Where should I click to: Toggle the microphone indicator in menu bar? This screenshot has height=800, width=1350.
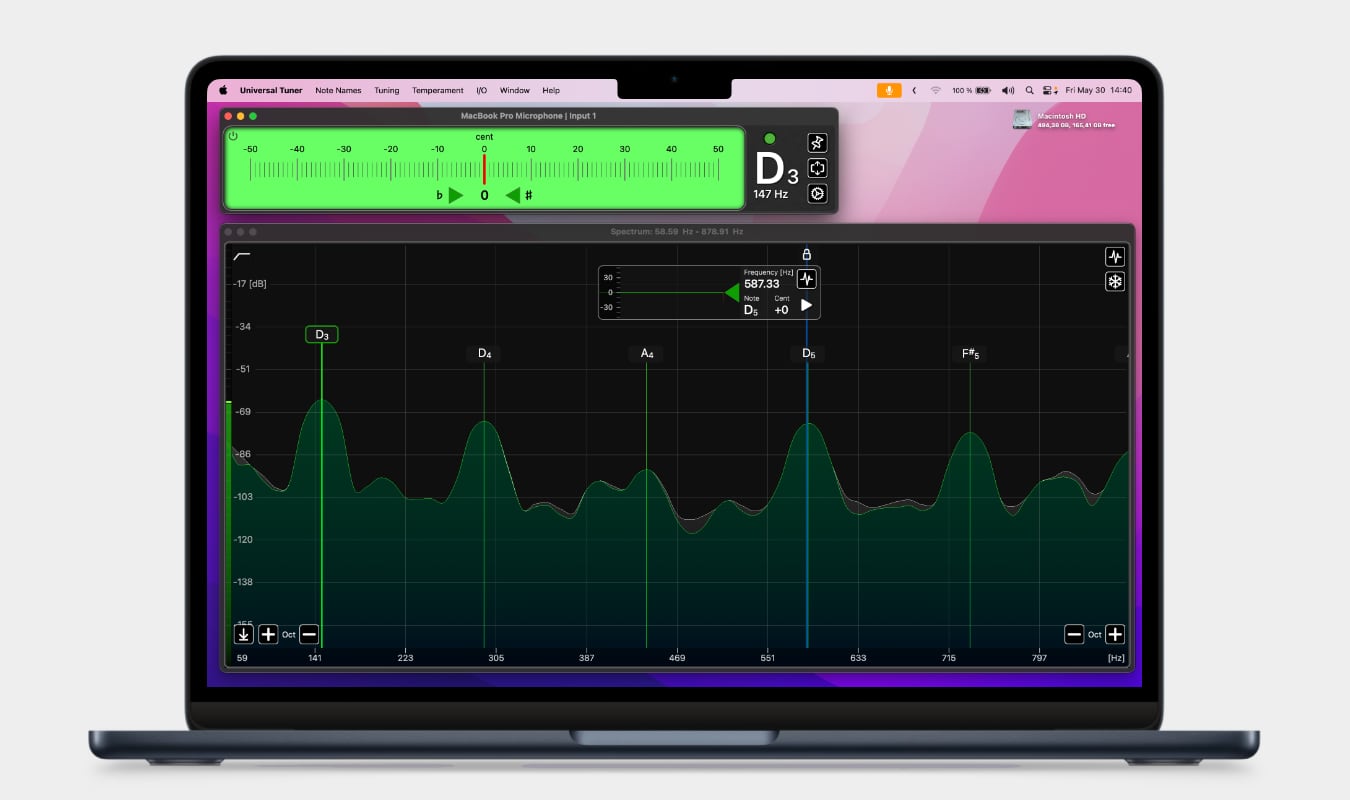coord(888,90)
